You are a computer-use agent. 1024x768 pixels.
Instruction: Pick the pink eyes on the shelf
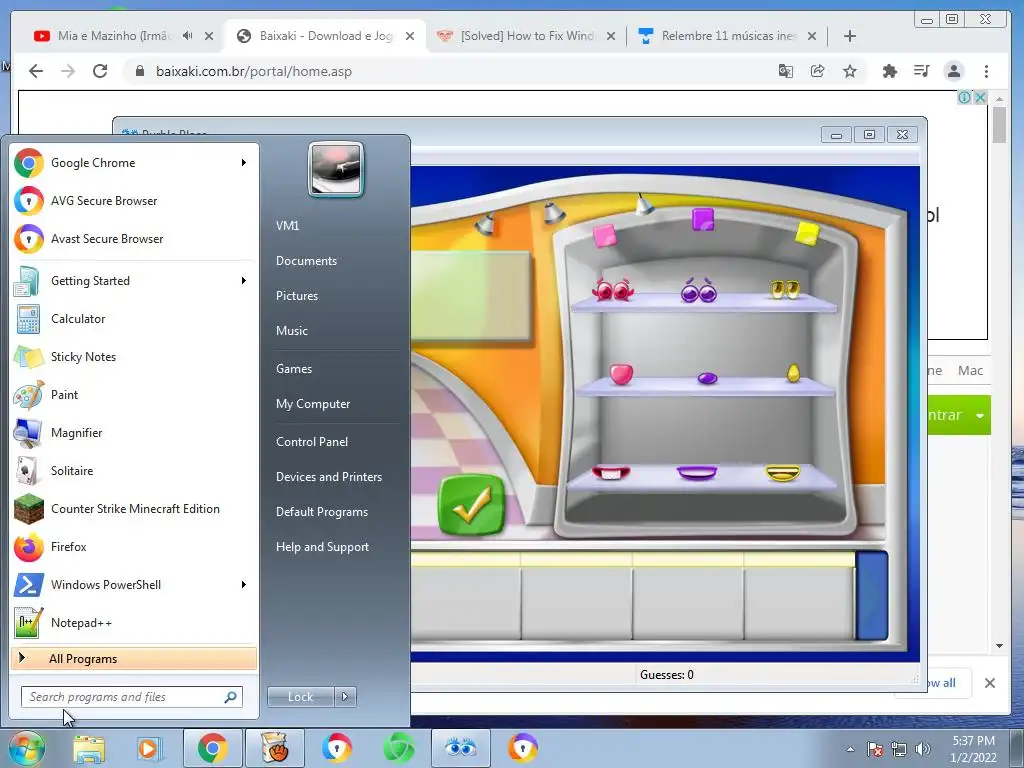[613, 289]
